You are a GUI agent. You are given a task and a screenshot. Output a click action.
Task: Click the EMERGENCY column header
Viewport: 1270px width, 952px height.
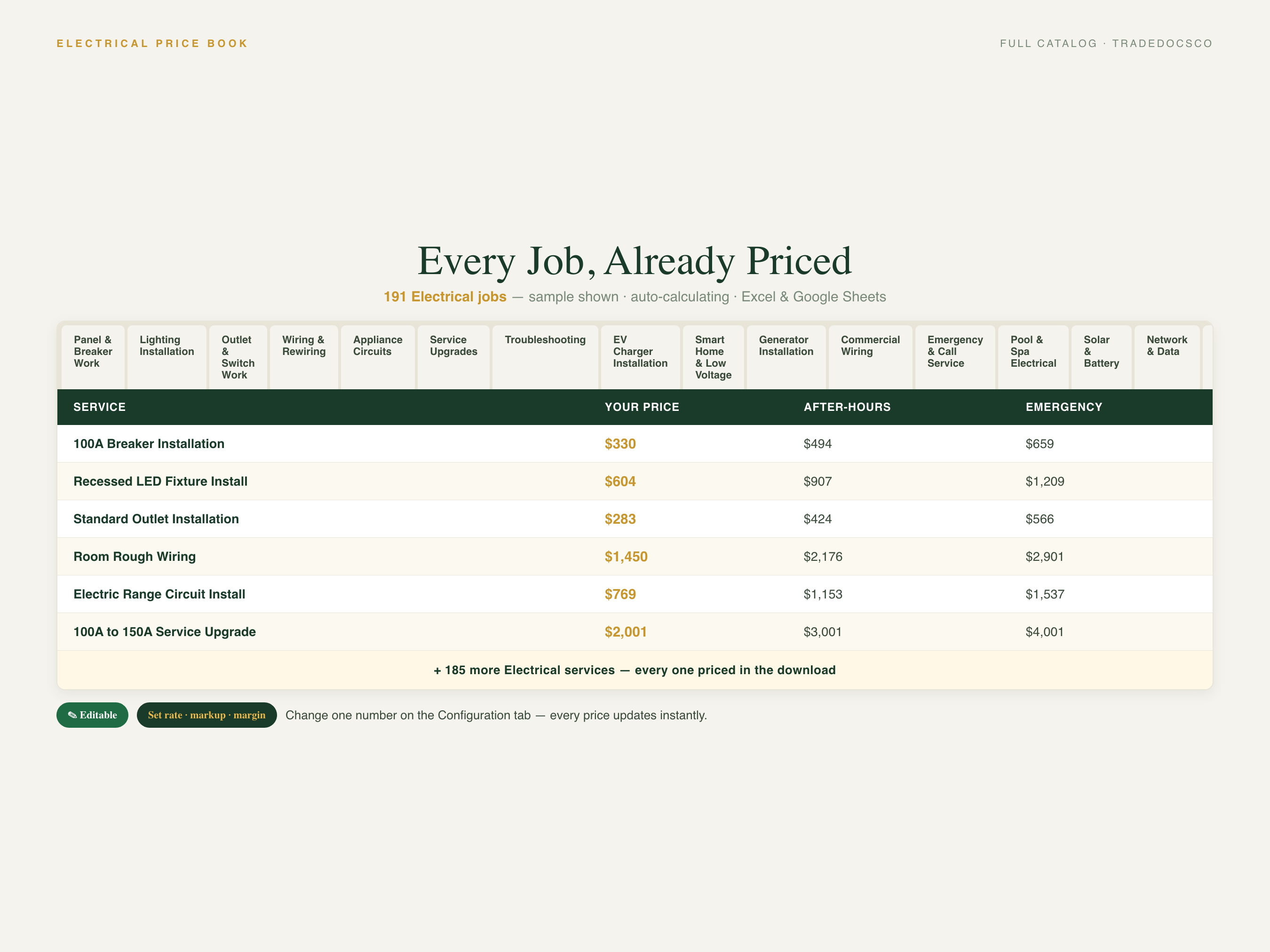1064,407
